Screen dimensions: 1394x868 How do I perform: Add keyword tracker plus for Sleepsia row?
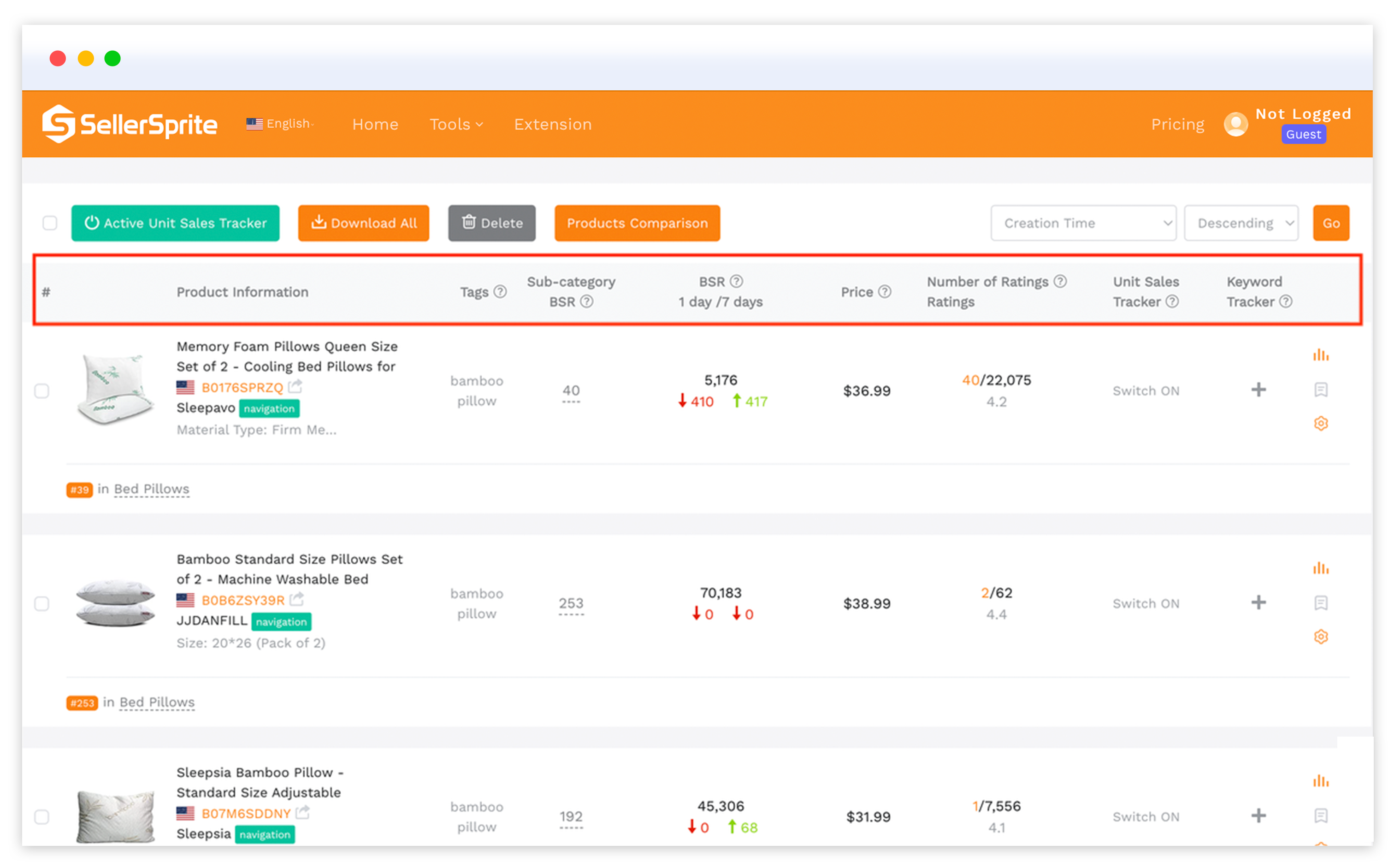1258,816
